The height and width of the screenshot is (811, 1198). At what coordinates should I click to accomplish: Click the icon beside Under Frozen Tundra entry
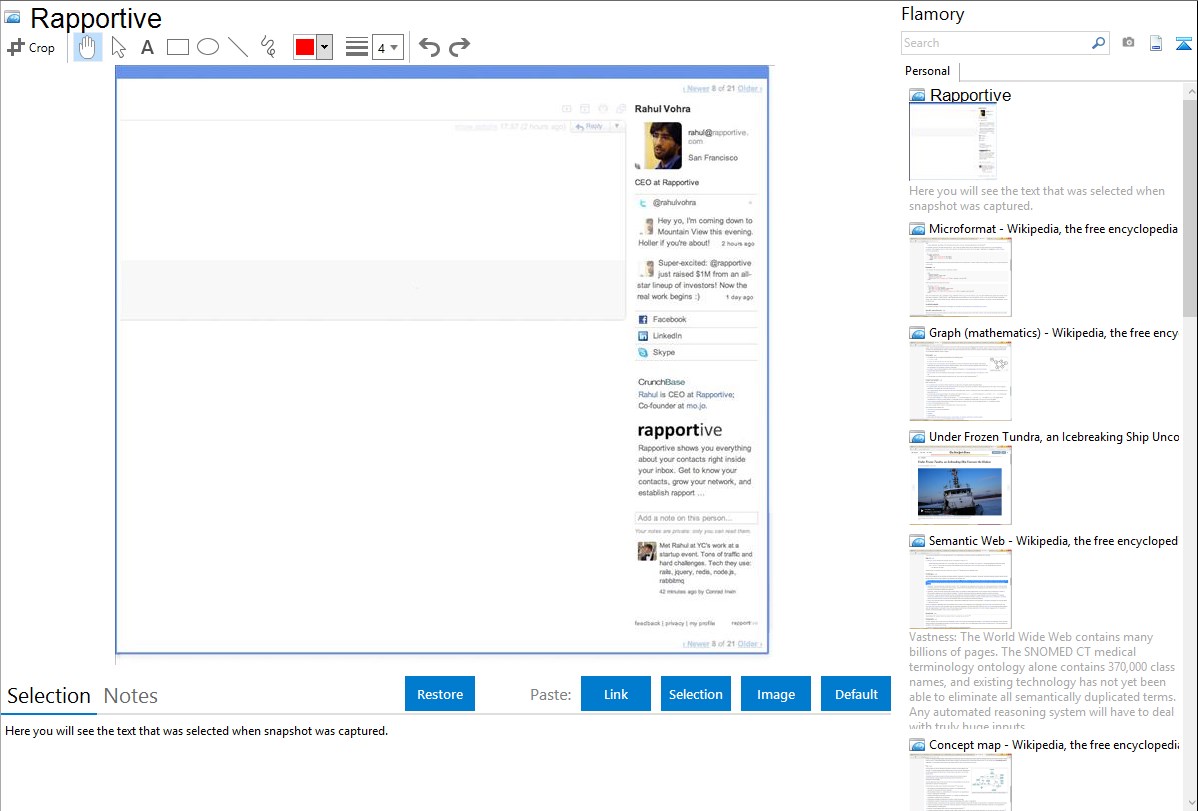click(x=918, y=437)
